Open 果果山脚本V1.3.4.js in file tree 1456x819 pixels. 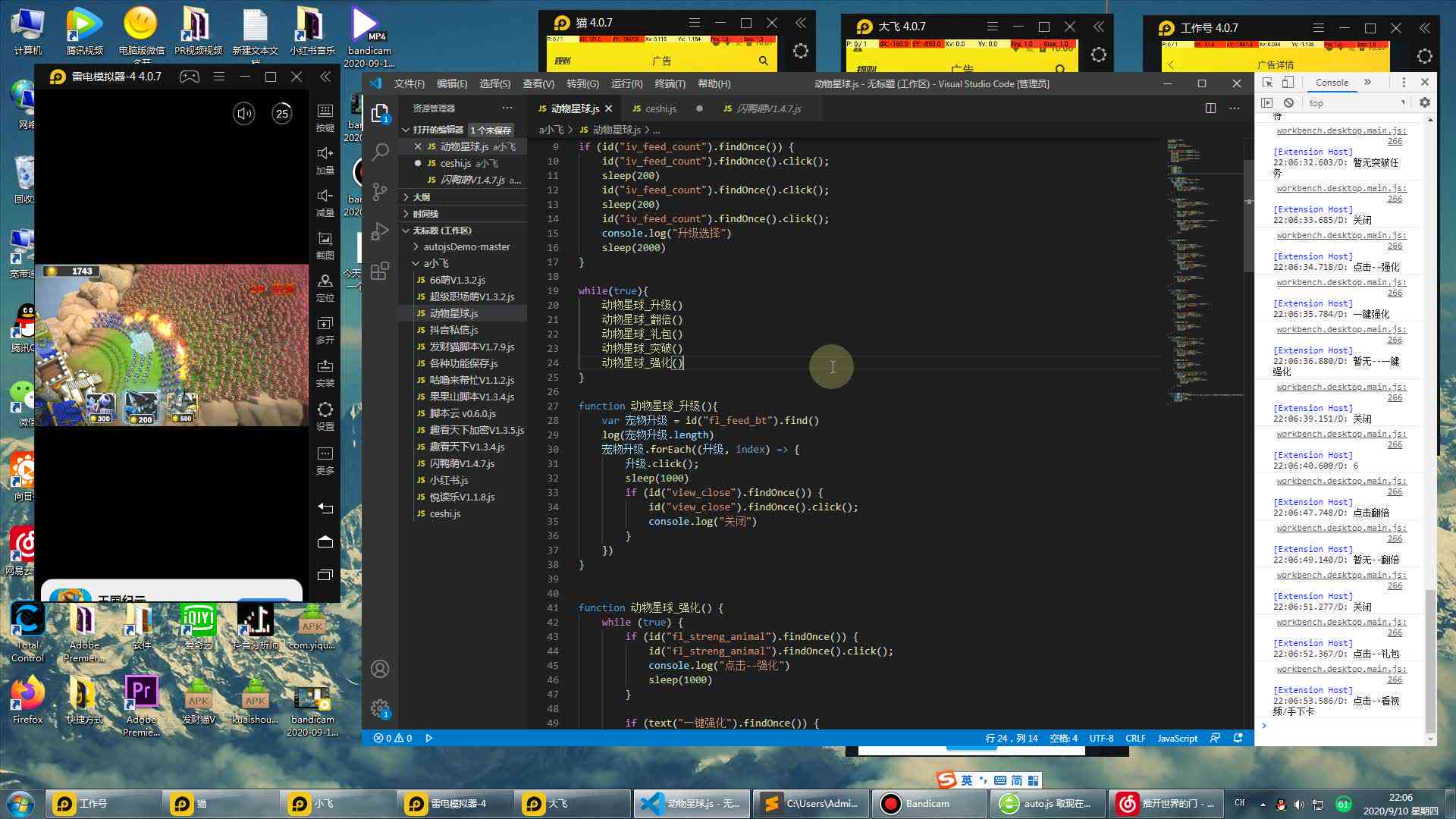[x=472, y=397]
